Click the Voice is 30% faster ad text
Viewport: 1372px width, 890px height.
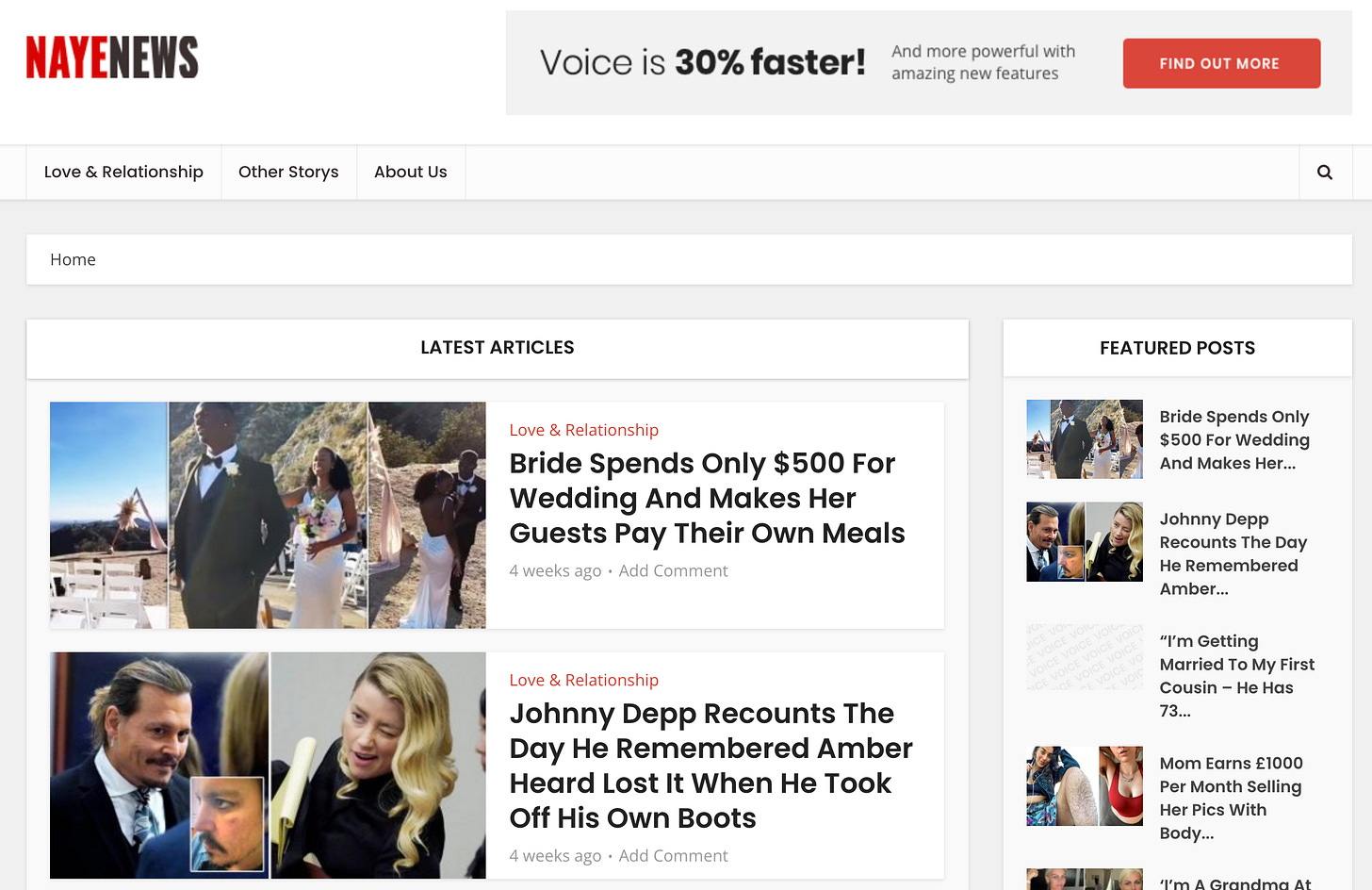pos(702,63)
